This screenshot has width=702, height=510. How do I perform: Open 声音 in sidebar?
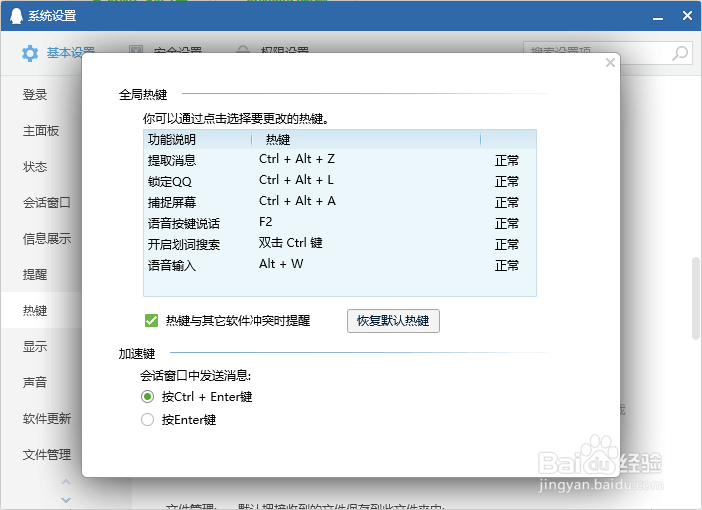[35, 382]
